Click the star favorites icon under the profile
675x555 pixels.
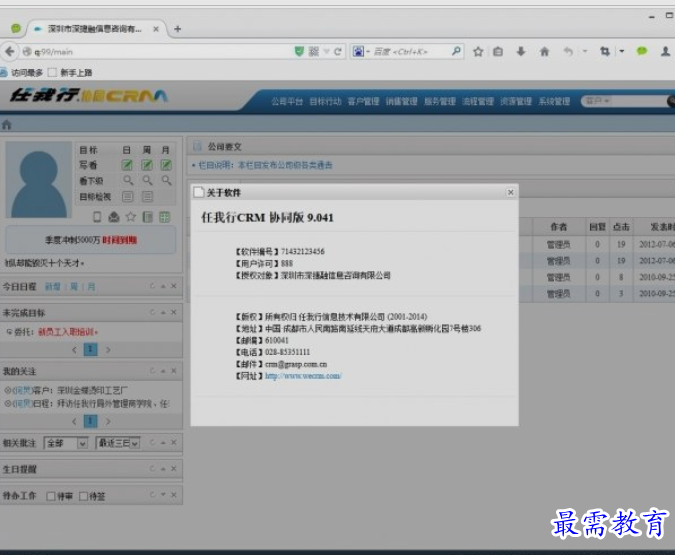[131, 217]
